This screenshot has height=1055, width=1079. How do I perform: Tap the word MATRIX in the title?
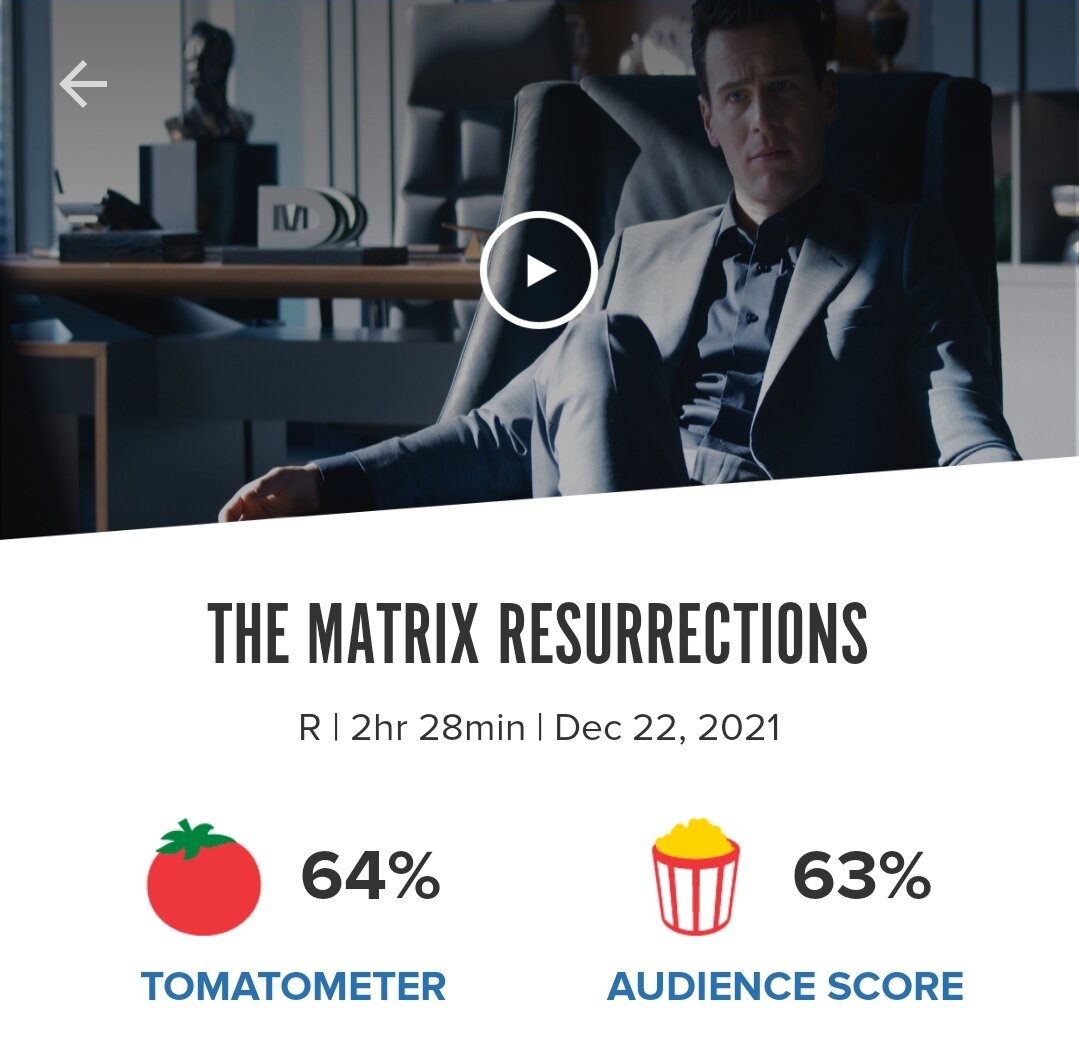point(392,633)
